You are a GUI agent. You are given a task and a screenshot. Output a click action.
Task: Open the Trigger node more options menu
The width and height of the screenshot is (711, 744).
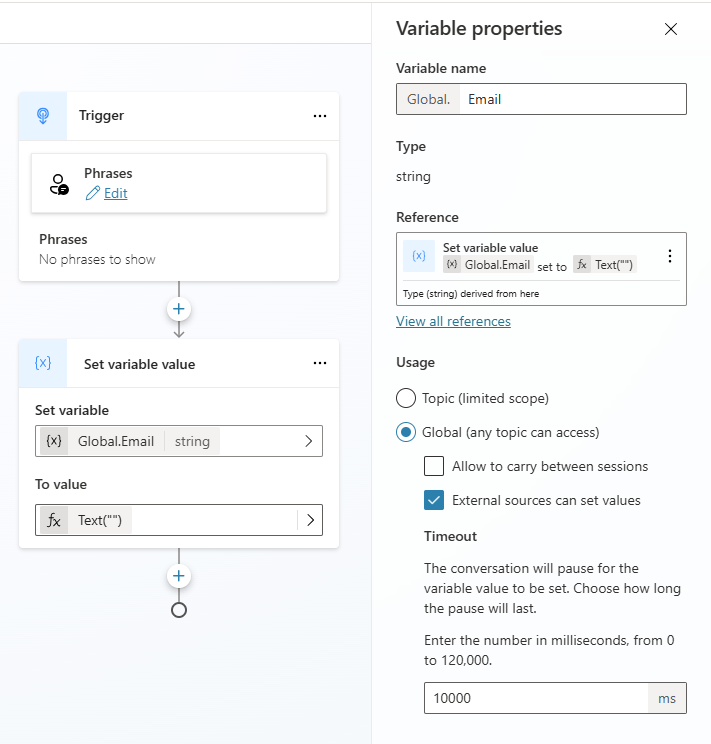coord(319,116)
